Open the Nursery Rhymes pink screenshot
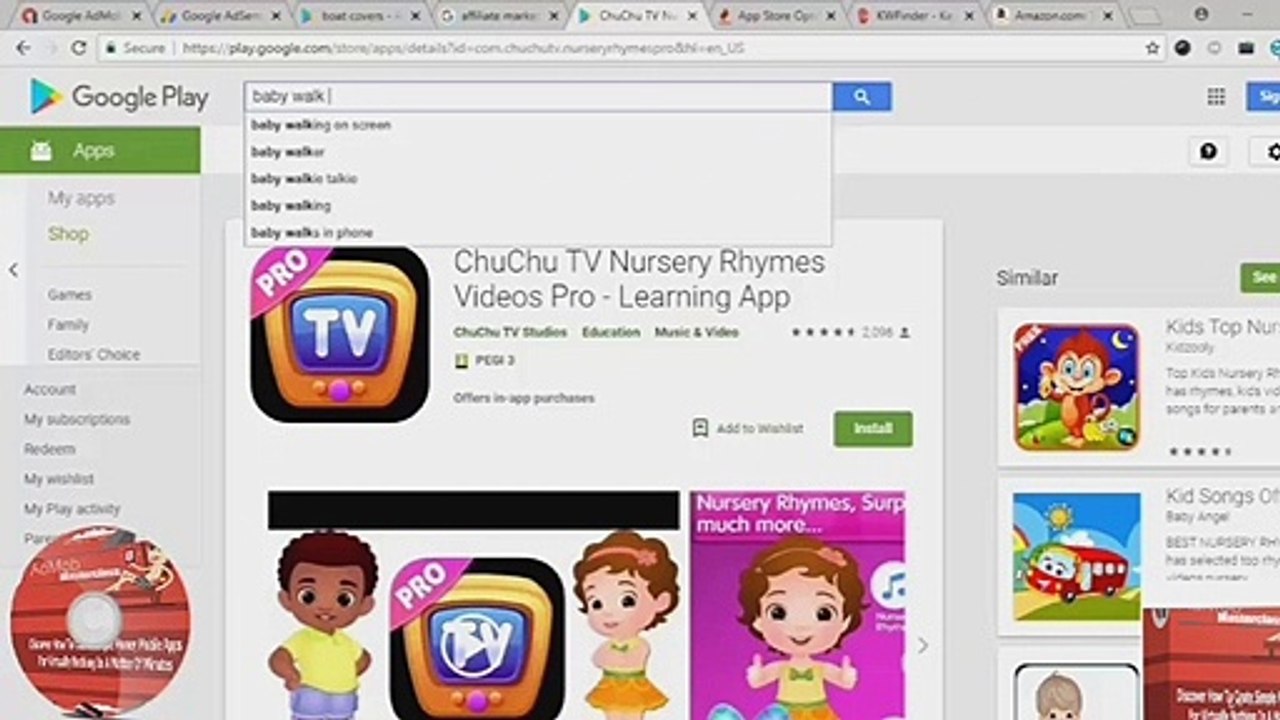The height and width of the screenshot is (720, 1280). tap(797, 605)
